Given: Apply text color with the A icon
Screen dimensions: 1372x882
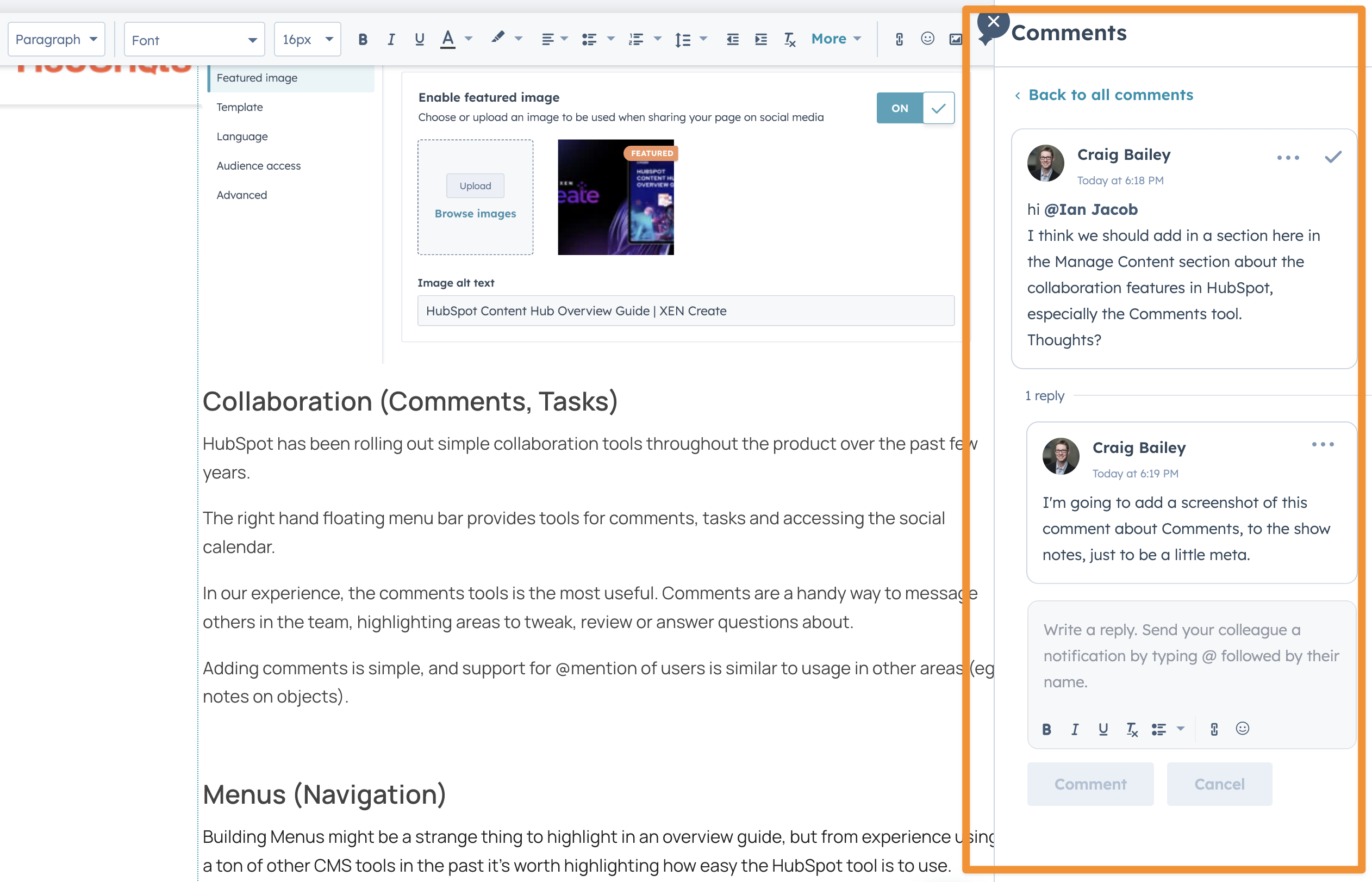Looking at the screenshot, I should (447, 40).
